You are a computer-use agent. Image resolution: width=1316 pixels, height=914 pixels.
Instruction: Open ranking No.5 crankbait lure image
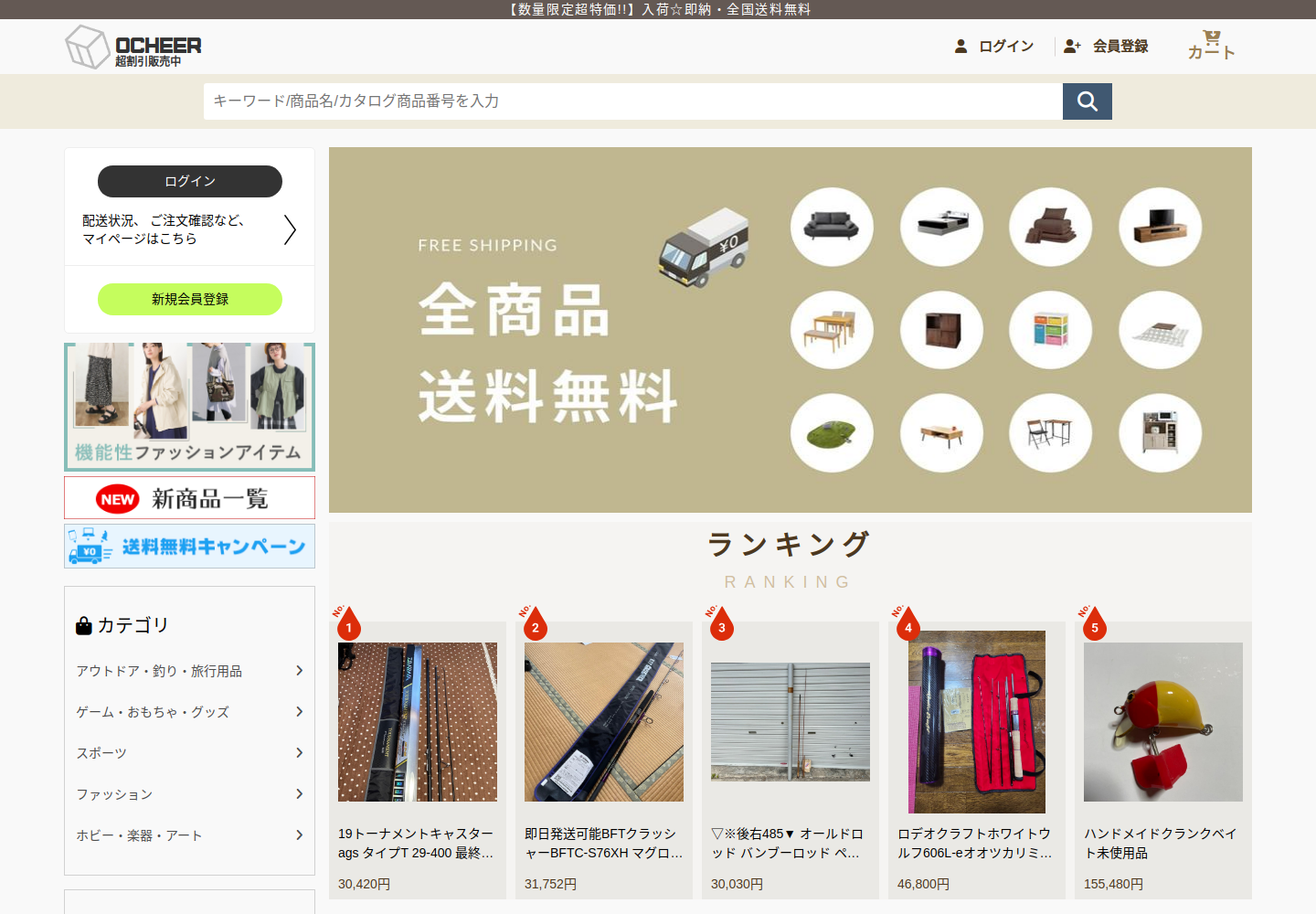point(1163,722)
